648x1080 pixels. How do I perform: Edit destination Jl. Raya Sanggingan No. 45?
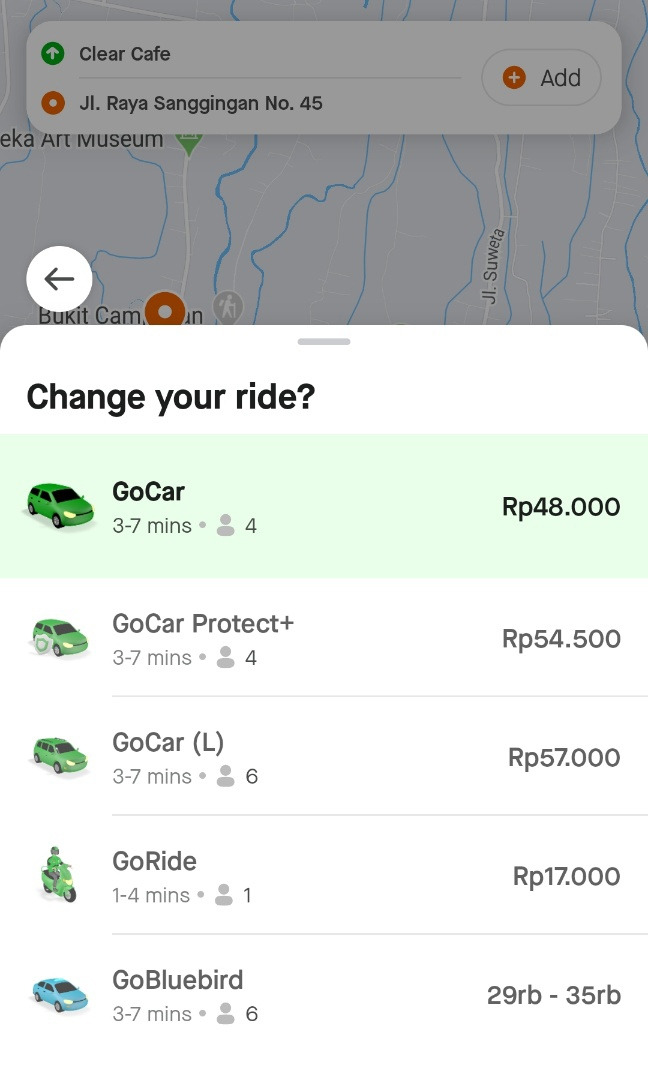pyautogui.click(x=250, y=103)
